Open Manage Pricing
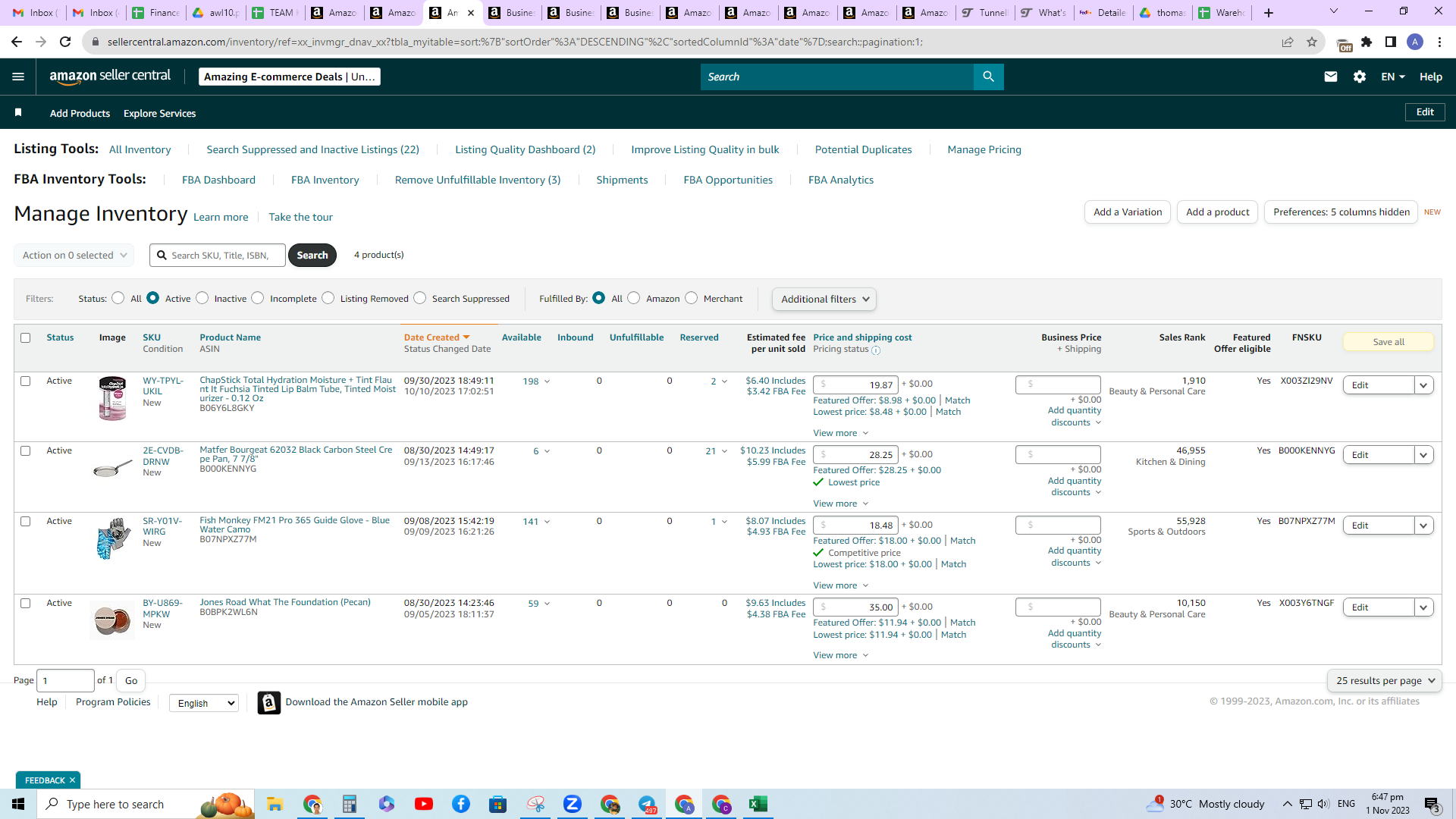This screenshot has width=1456, height=819. 984,149
